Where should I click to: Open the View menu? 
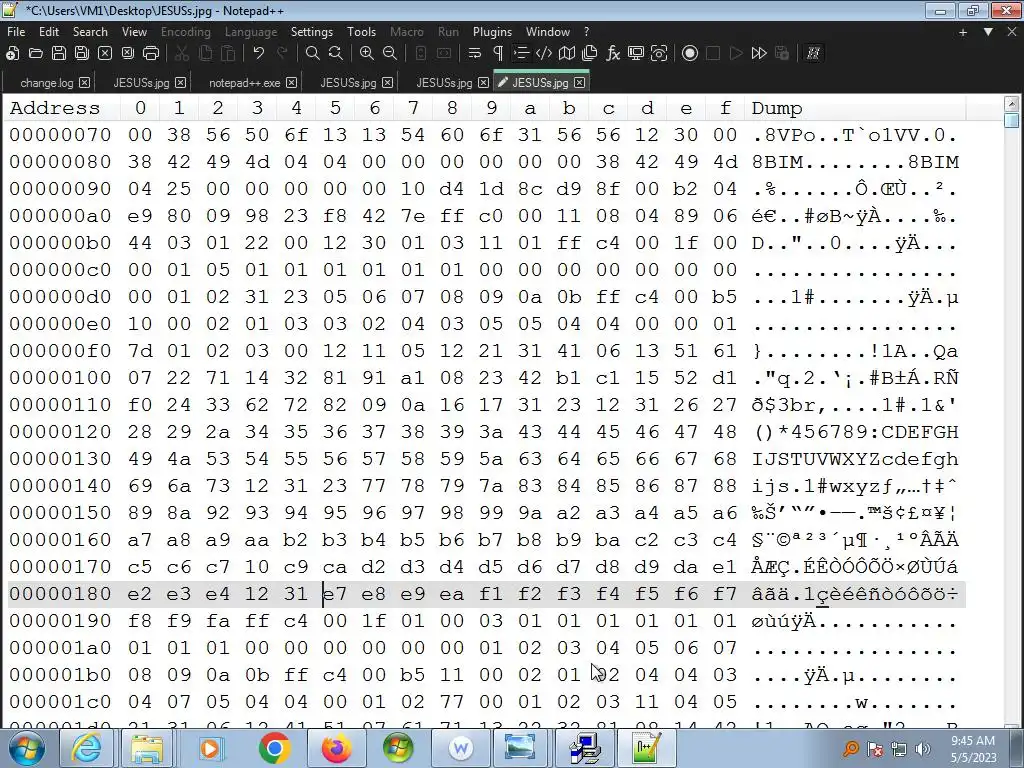tap(134, 31)
